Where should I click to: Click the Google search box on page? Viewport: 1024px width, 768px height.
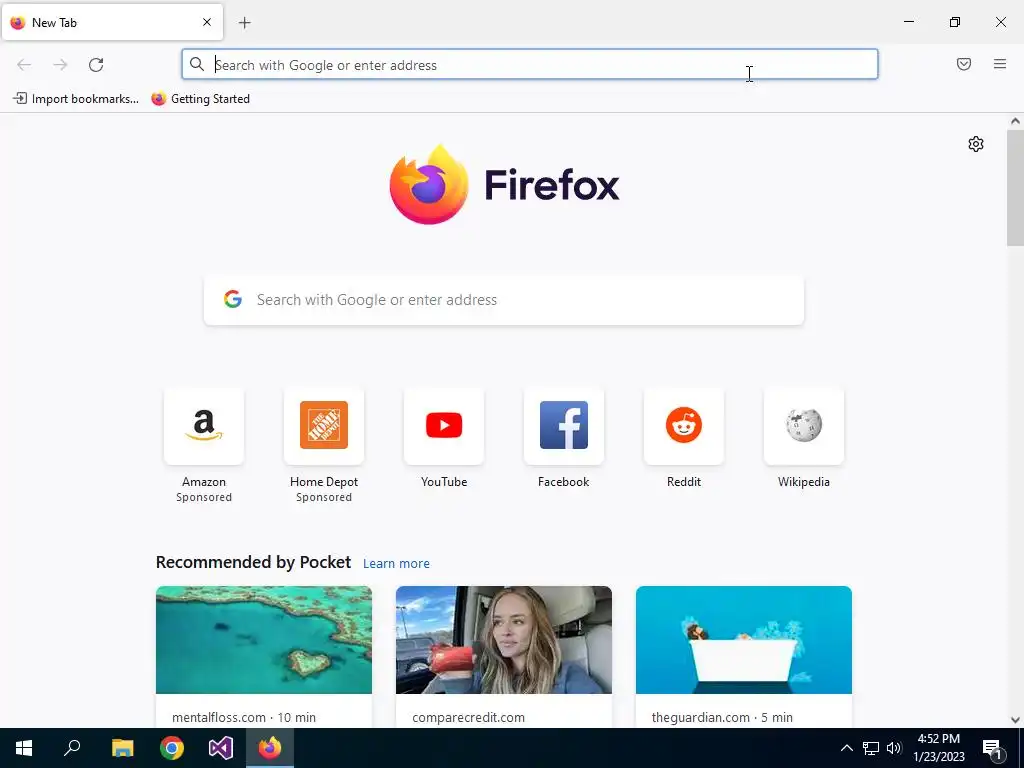tap(504, 300)
